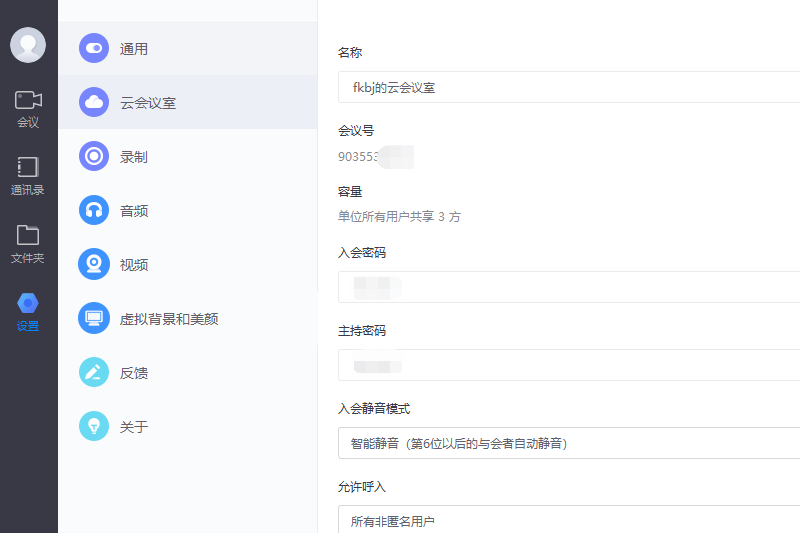Expand the 入会静音模式 dropdown
The height and width of the screenshot is (533, 800).
point(568,443)
